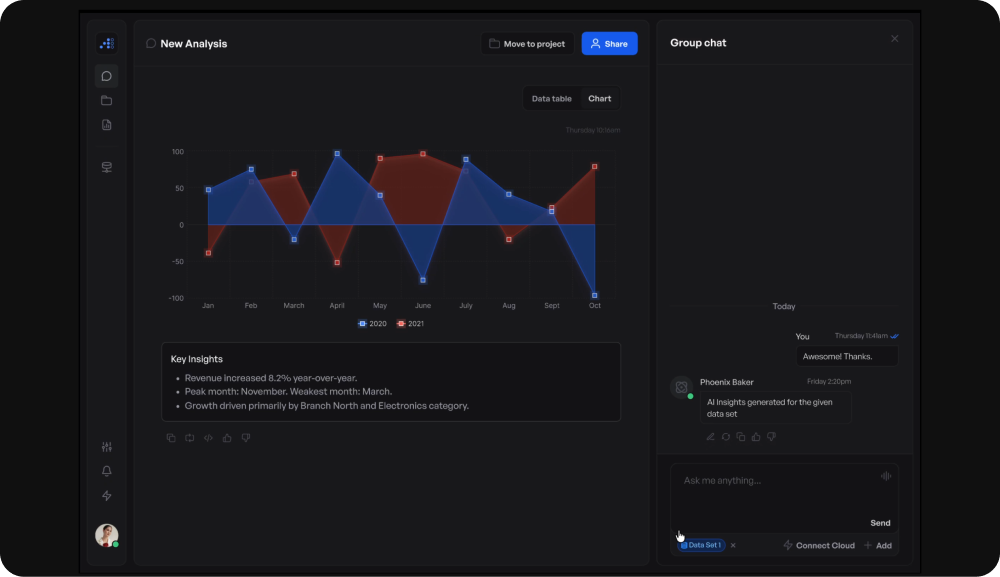Toggle the 2021 series in chart legend
Viewport: 1000px width, 577px height.
click(410, 324)
